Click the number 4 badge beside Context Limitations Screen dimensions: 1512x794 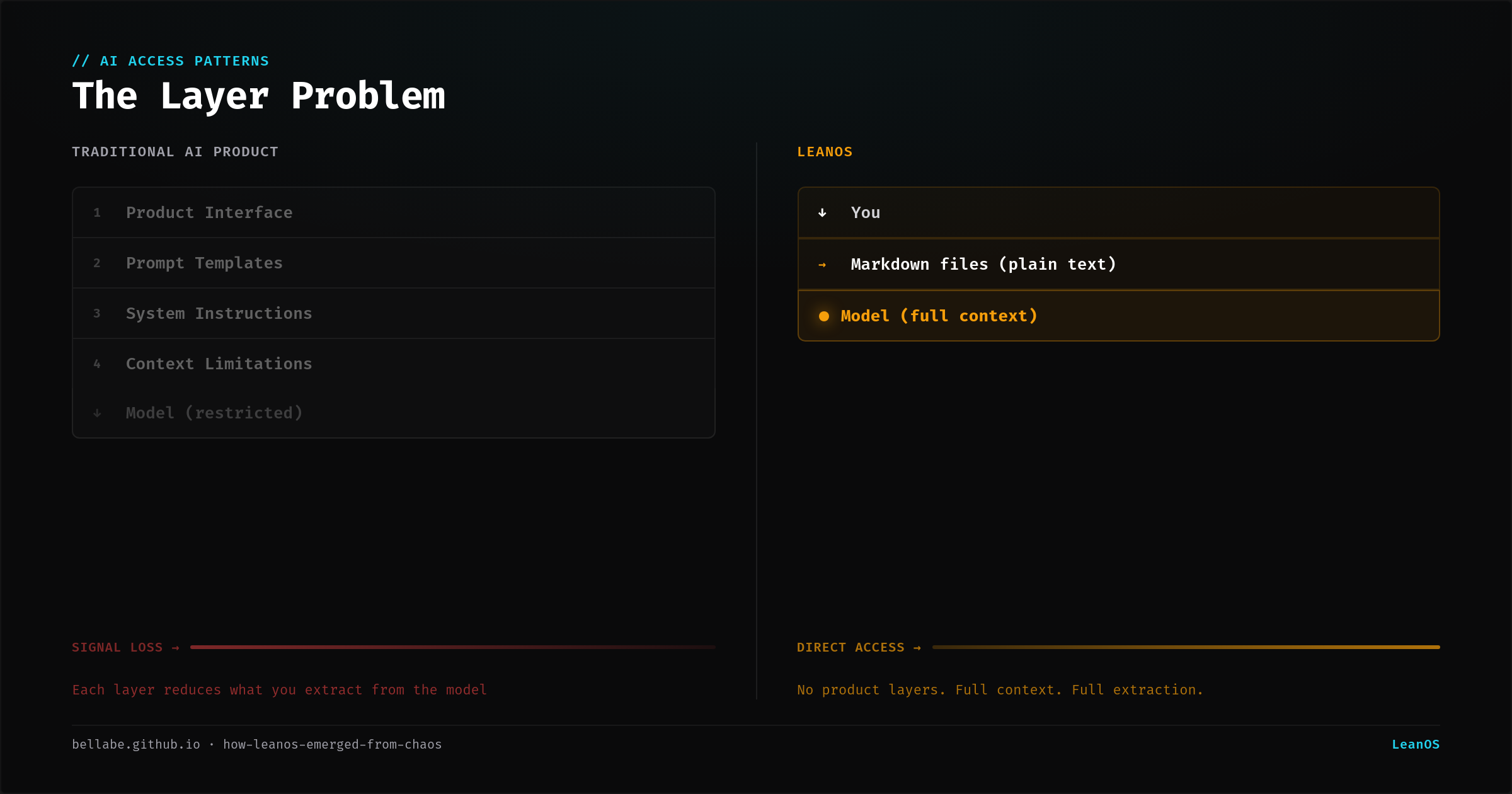[97, 364]
